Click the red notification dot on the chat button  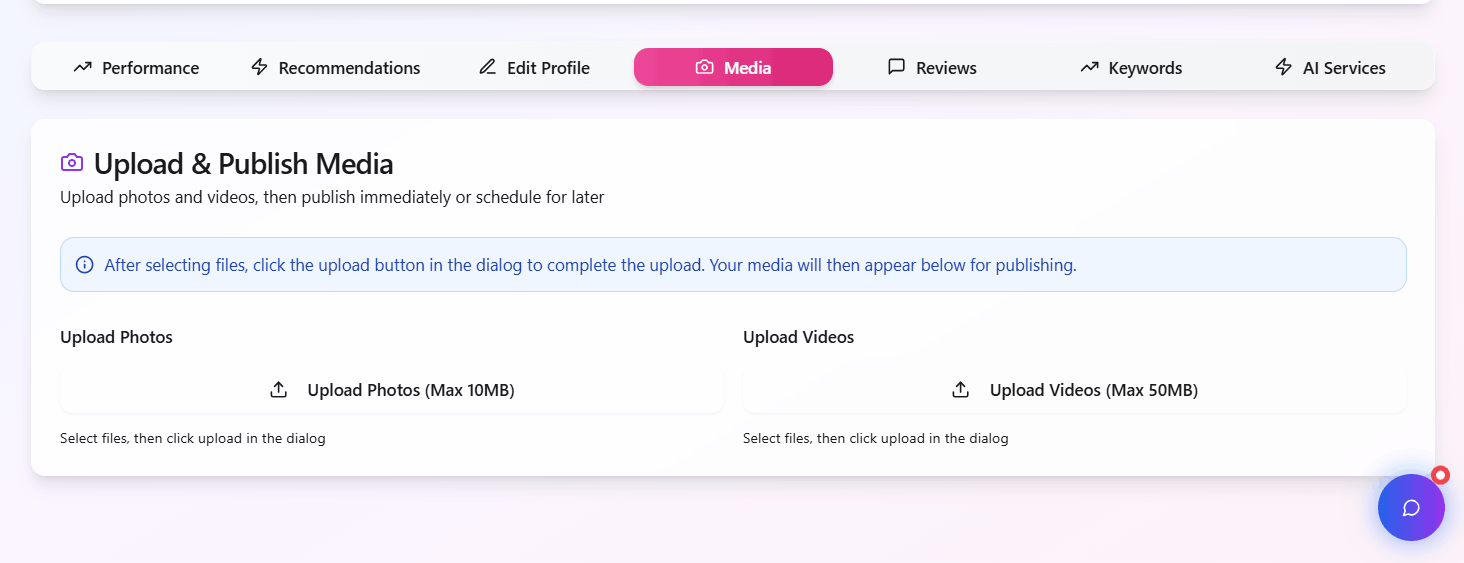pyautogui.click(x=1440, y=475)
